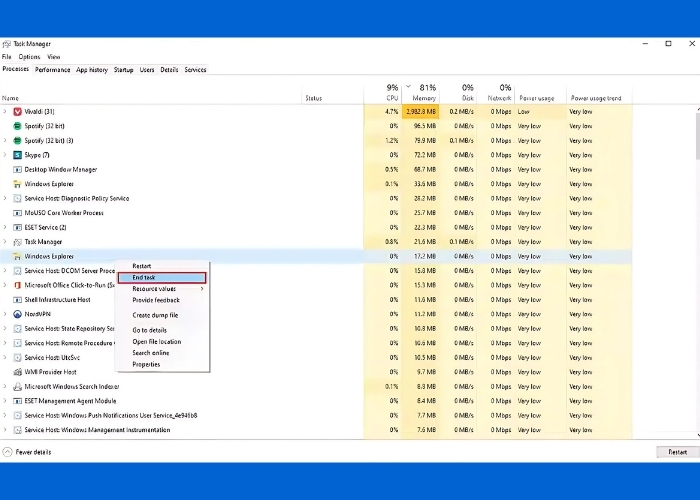
Task: Open the Startup tab
Action: tap(123, 70)
